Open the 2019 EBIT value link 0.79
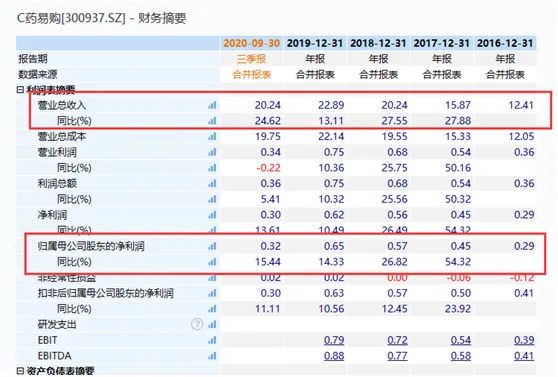 pyautogui.click(x=334, y=340)
